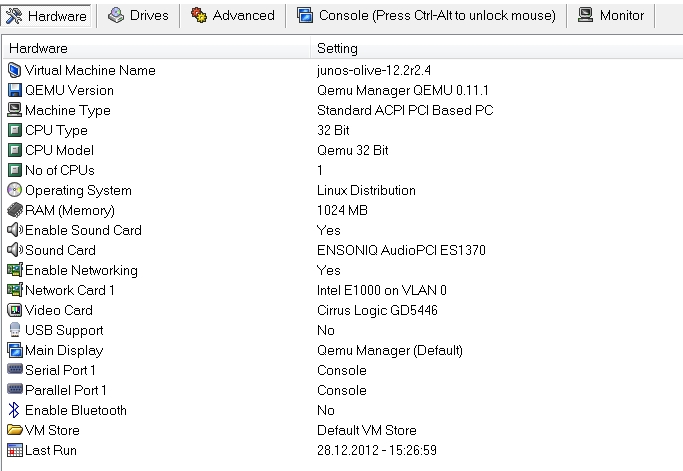Open the Advanced tab
Screen dimensions: 683x471
233,16
